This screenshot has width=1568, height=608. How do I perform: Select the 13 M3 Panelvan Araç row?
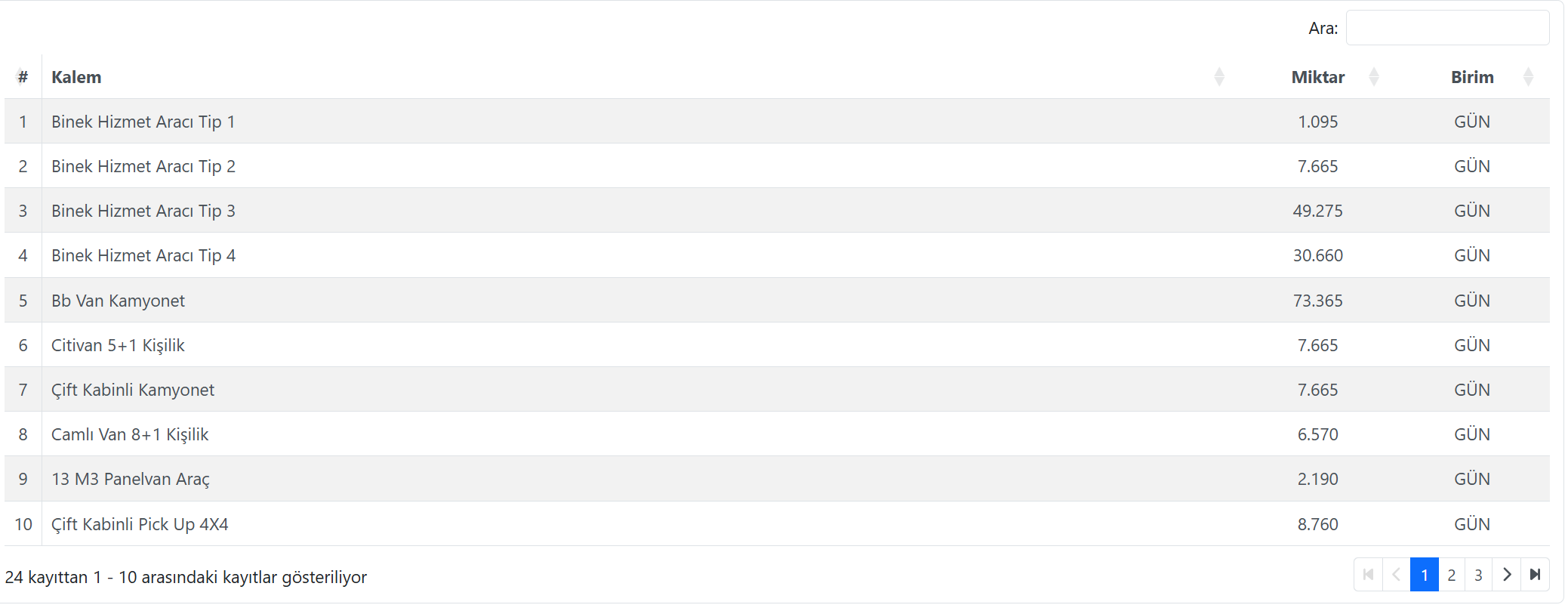130,479
